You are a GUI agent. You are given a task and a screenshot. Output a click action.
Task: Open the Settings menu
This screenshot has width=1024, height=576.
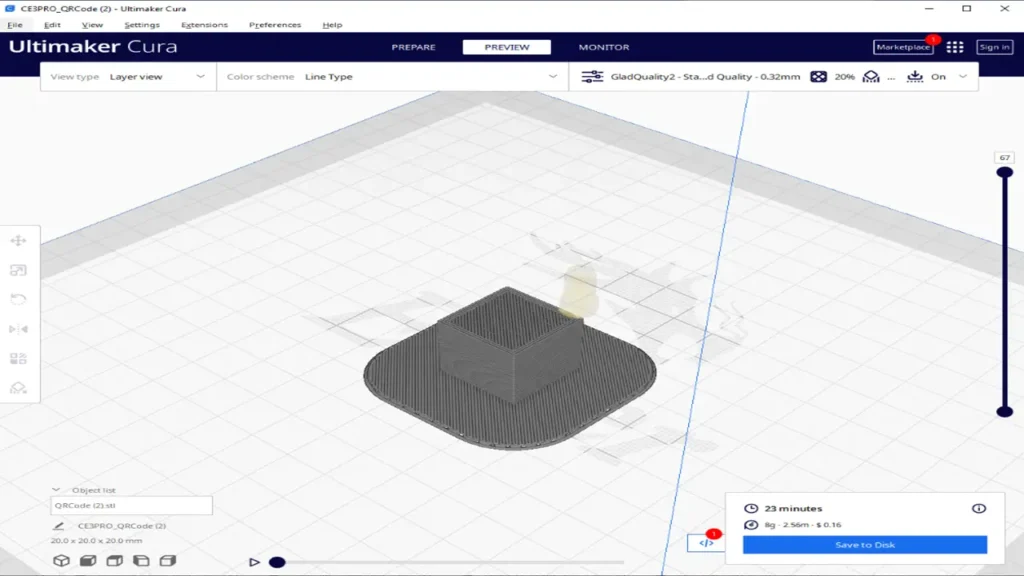(142, 25)
